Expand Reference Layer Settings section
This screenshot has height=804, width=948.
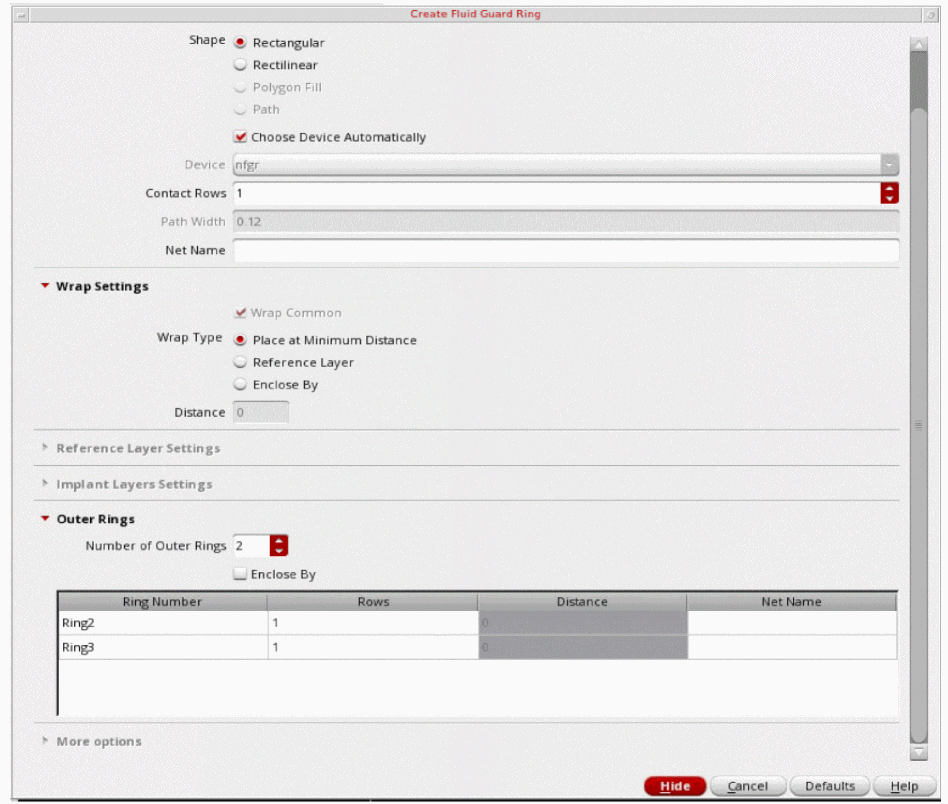[45, 448]
